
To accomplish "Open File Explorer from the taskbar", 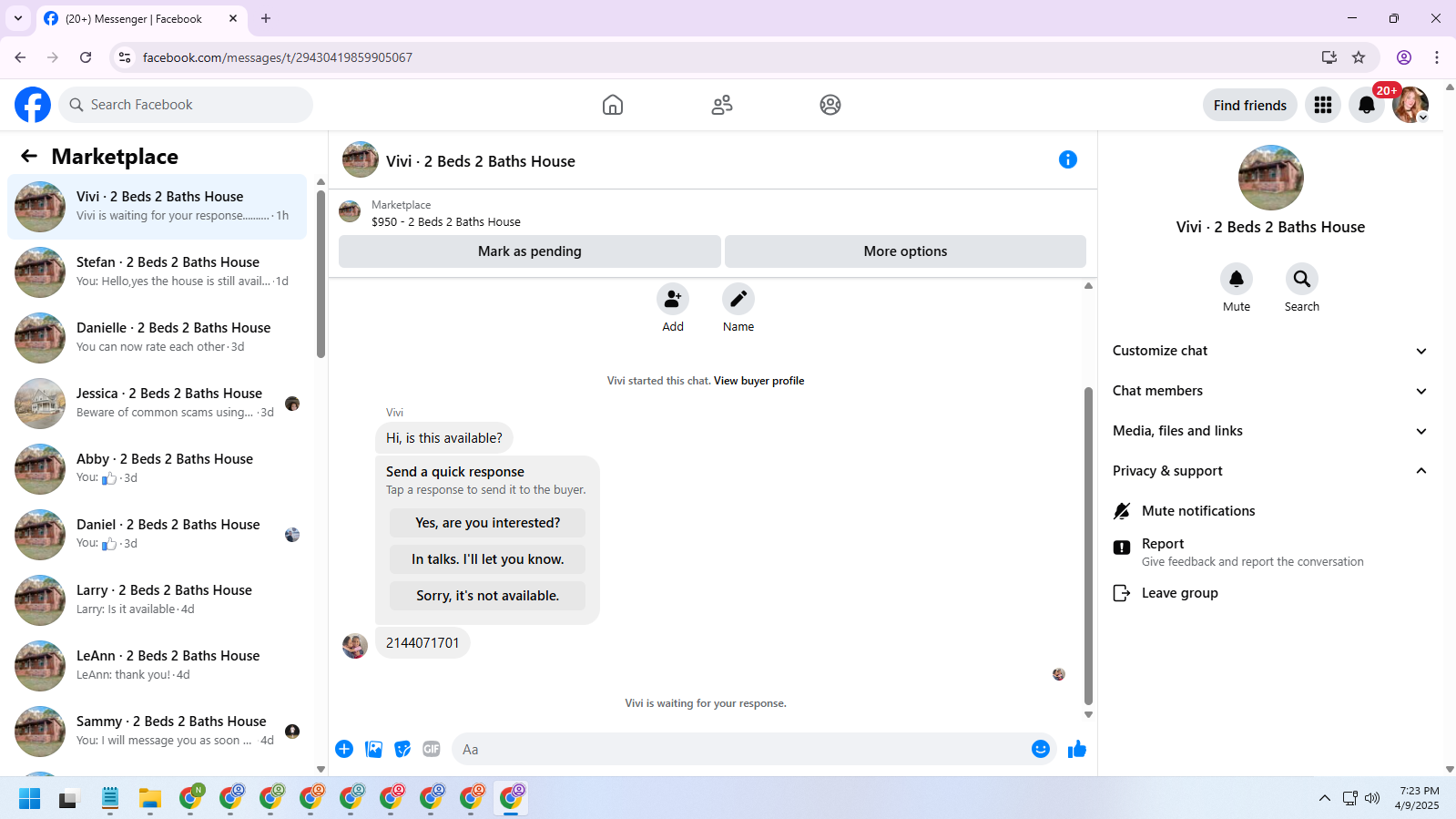I will click(x=150, y=799).
